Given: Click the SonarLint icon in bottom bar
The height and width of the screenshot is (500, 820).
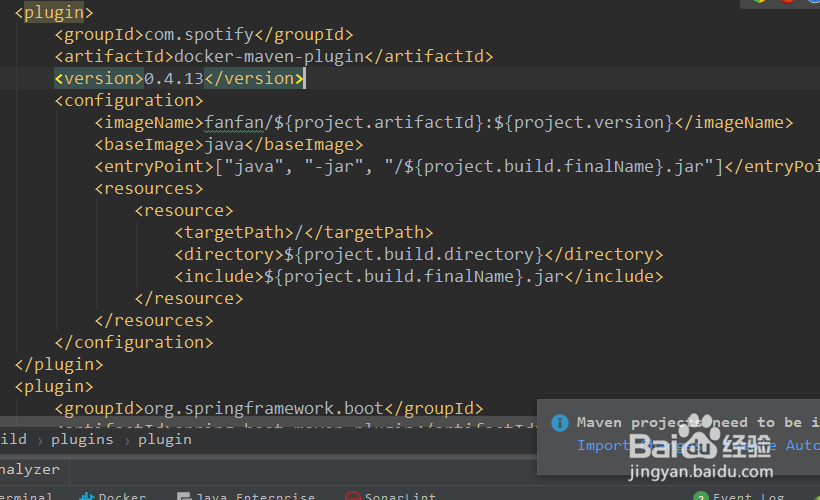Looking at the screenshot, I should tap(352, 496).
